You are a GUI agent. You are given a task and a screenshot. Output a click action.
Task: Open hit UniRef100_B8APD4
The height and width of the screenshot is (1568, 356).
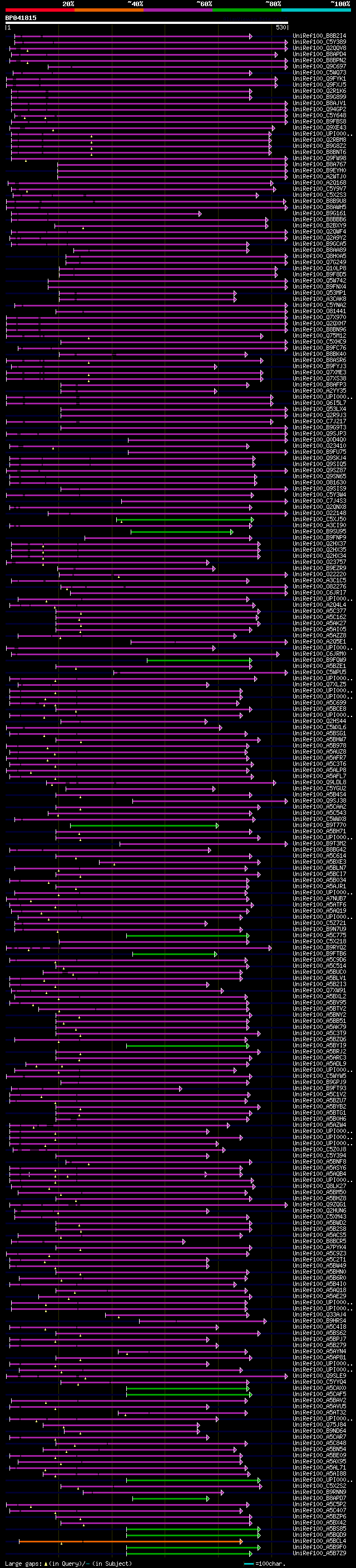(319, 54)
